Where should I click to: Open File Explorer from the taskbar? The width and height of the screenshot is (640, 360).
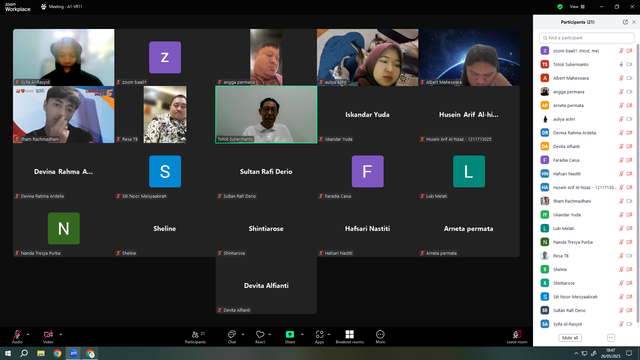(x=41, y=353)
